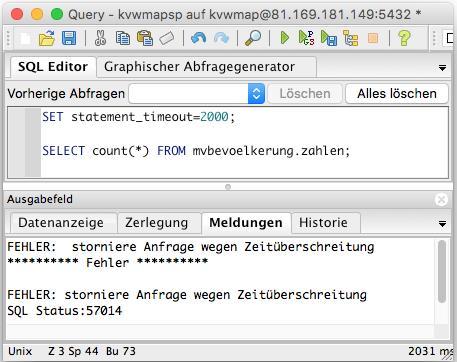
Task: Switch to the Graphischer Abfragegenerator tab
Action: coord(199,67)
